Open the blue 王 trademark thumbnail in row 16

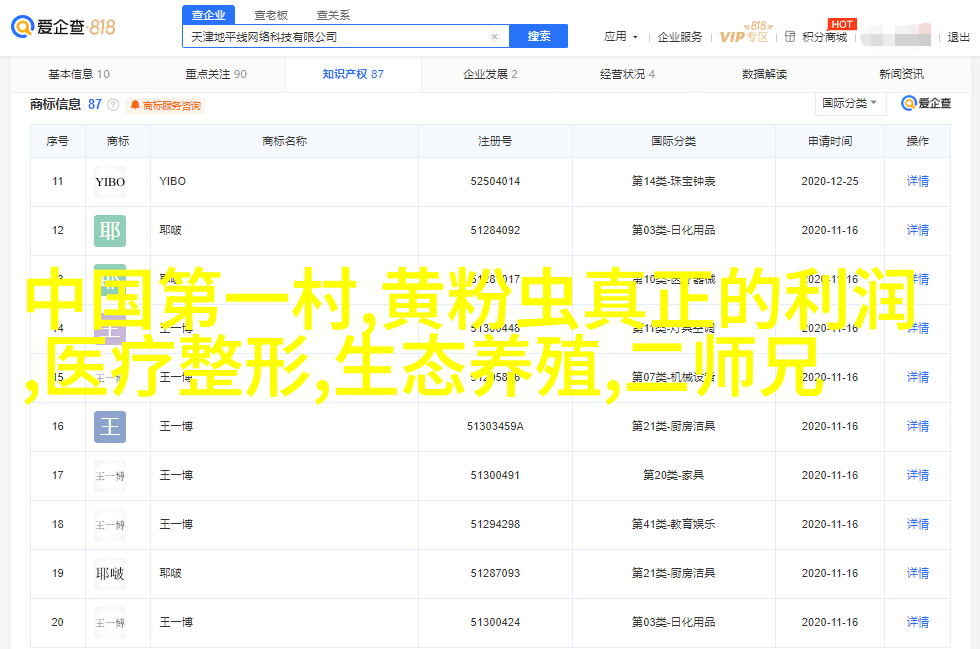(x=110, y=427)
